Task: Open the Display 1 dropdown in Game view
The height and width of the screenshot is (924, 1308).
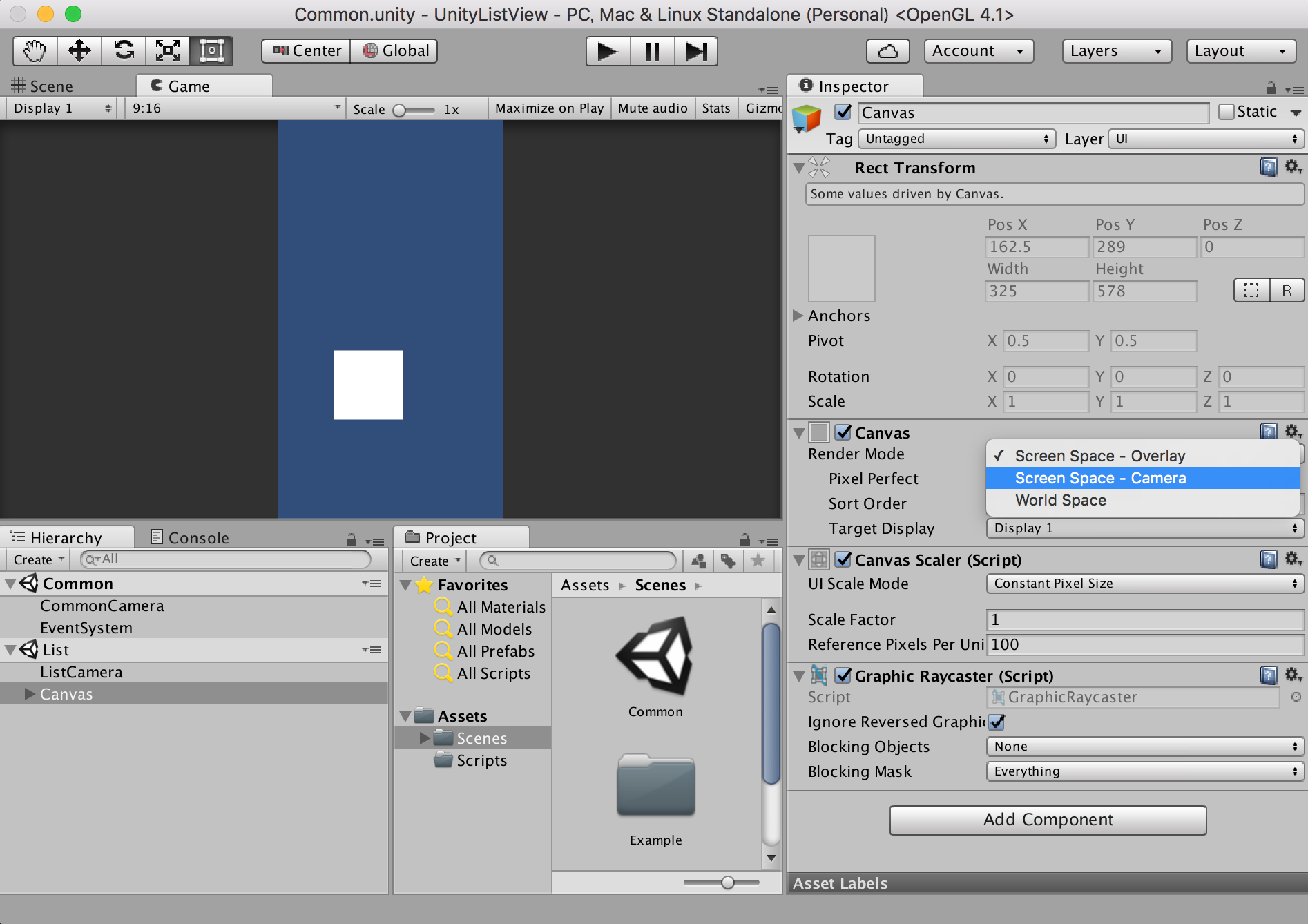Action: (x=62, y=108)
